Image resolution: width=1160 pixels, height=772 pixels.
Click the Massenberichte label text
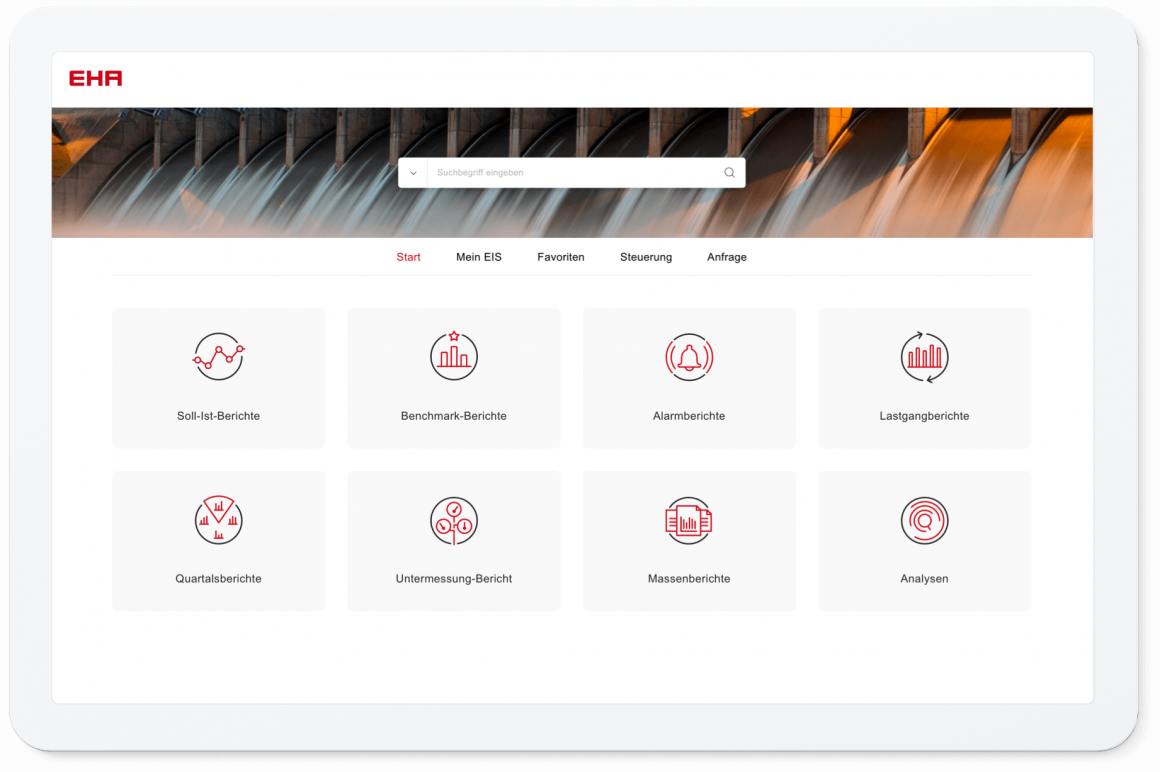tap(689, 579)
